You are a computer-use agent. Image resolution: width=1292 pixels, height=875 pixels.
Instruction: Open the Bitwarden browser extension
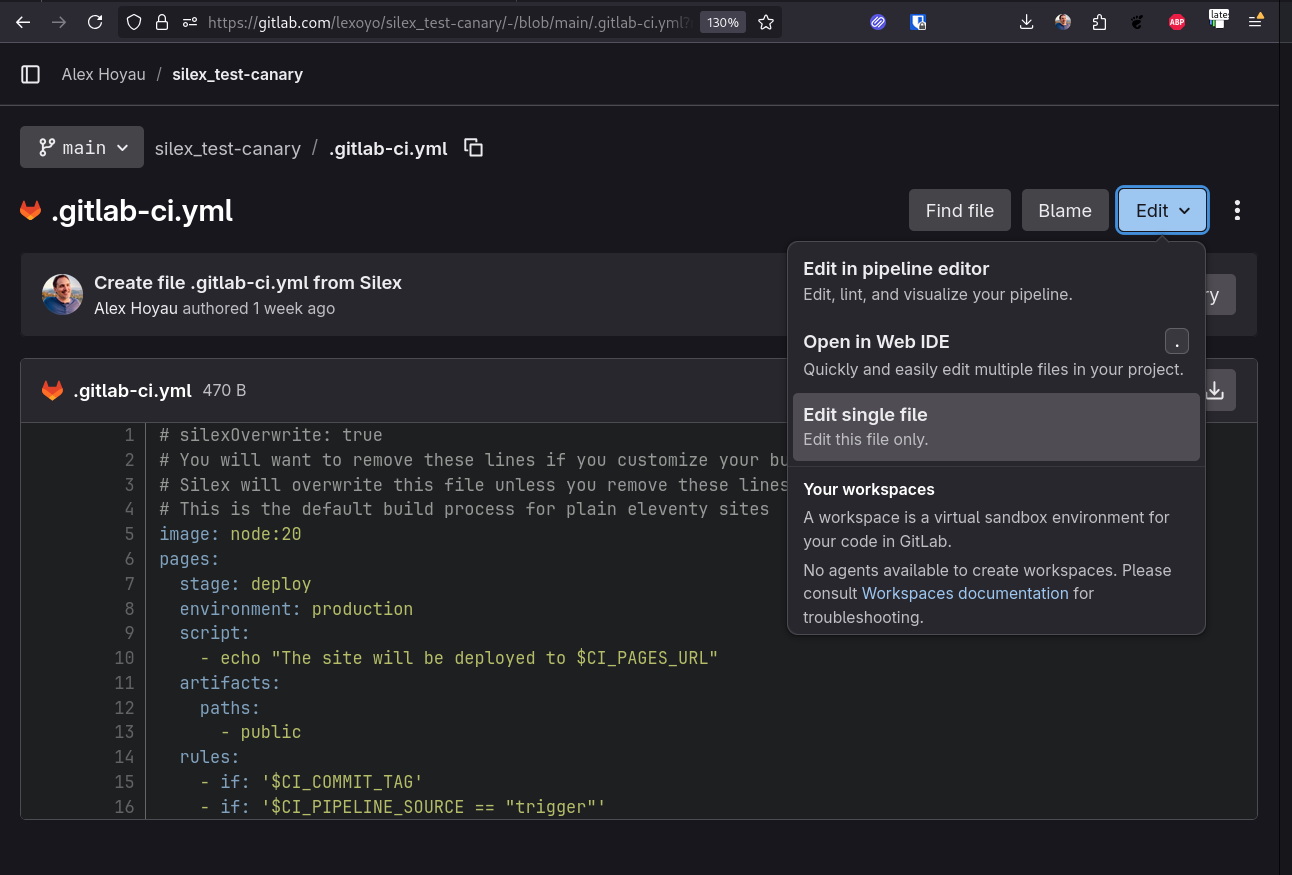pos(918,22)
